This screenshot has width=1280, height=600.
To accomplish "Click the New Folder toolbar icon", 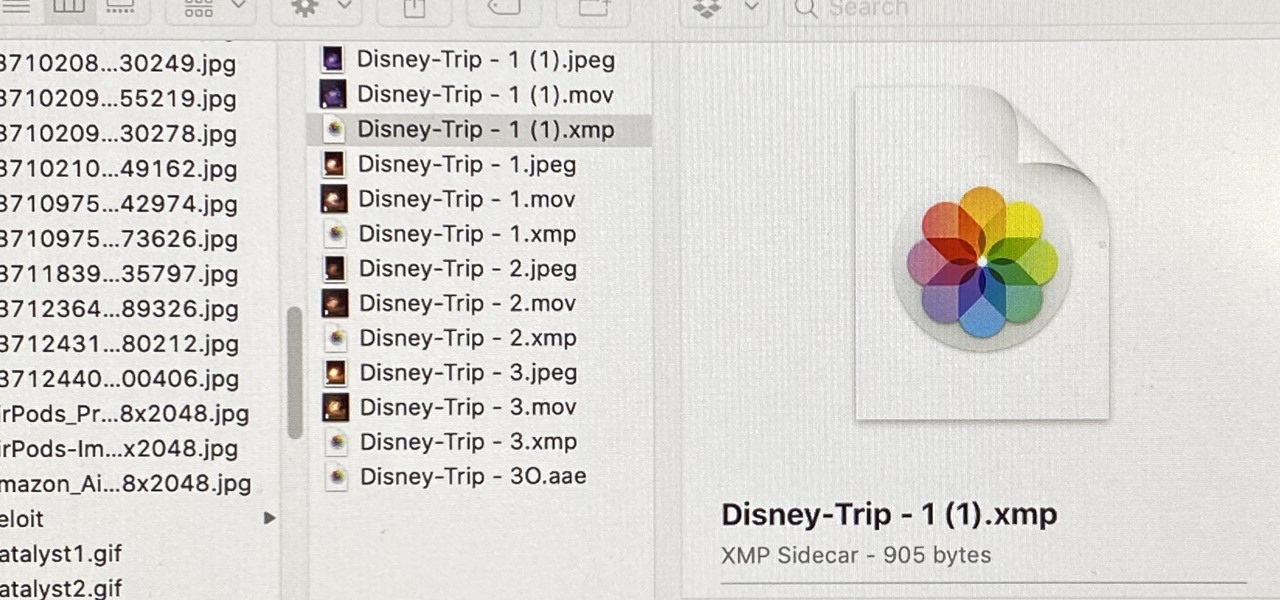I will (x=594, y=8).
